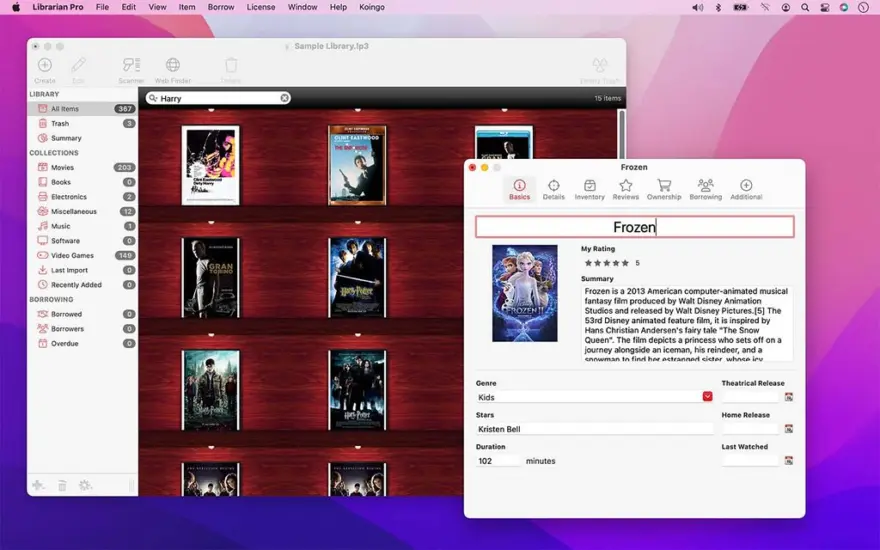Open the Last Import collection
The image size is (880, 550).
click(x=82, y=270)
